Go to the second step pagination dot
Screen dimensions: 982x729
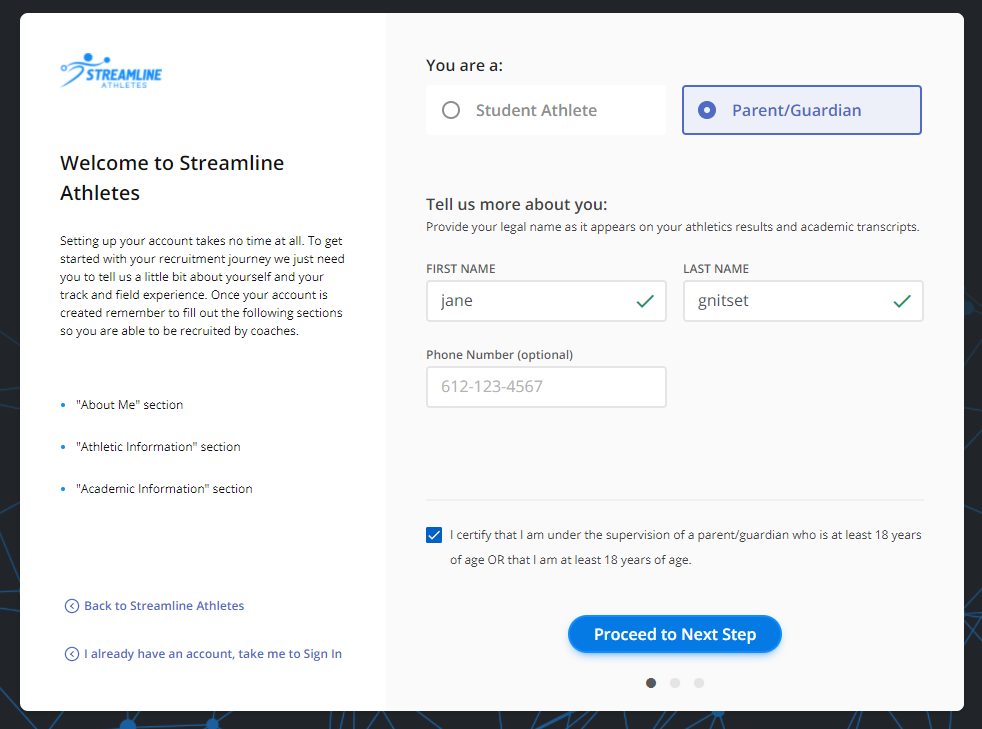click(674, 683)
